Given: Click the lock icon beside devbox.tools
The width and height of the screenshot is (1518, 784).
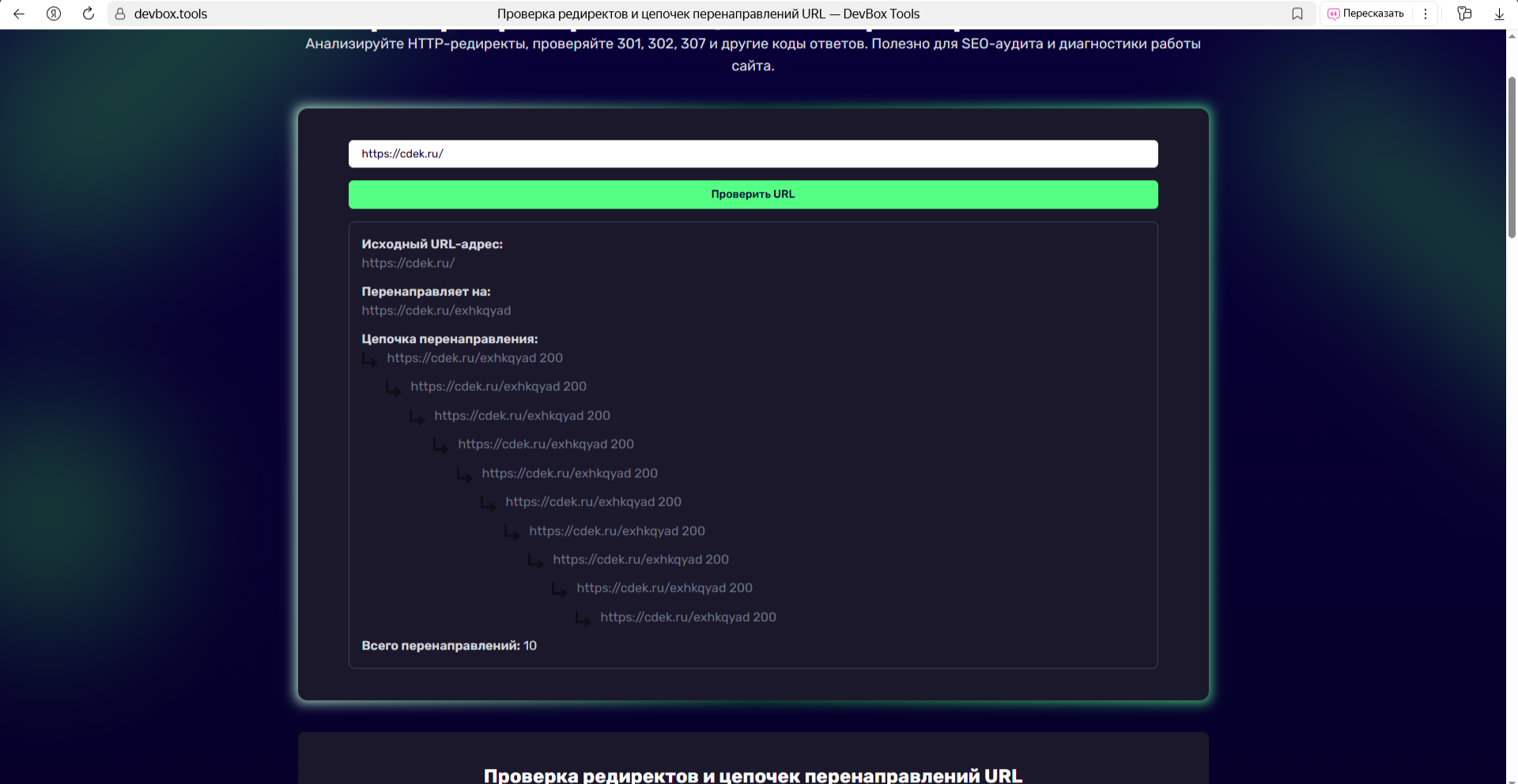Looking at the screenshot, I should point(120,13).
